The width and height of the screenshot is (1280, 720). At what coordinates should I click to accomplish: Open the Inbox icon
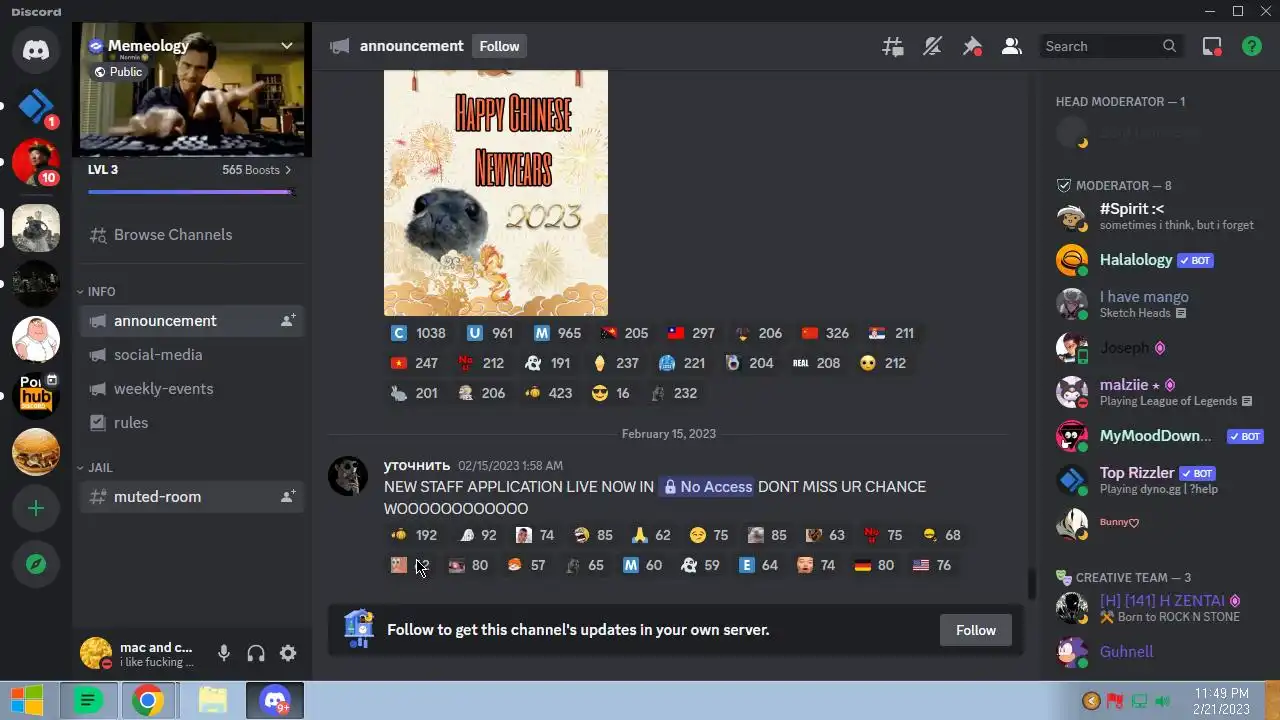click(x=1212, y=46)
